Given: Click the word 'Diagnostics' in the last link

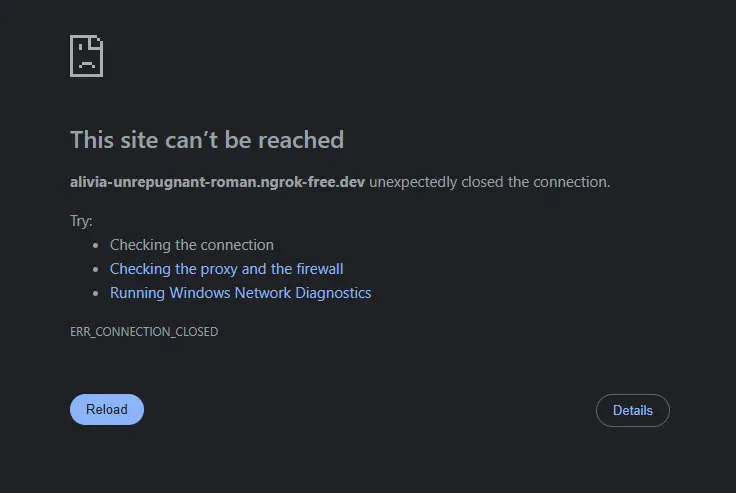Looking at the screenshot, I should pos(333,293).
